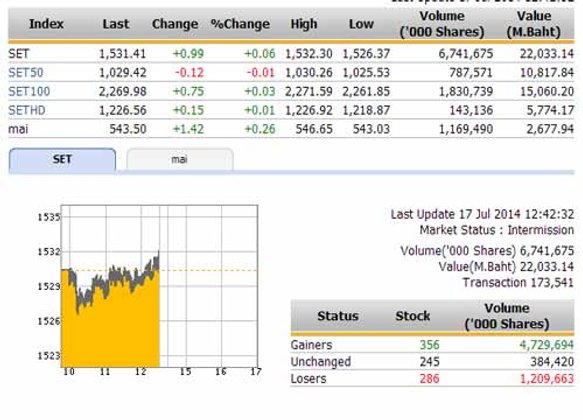Click the SET intraday chart area
The height and width of the screenshot is (420, 583).
coord(159,286)
